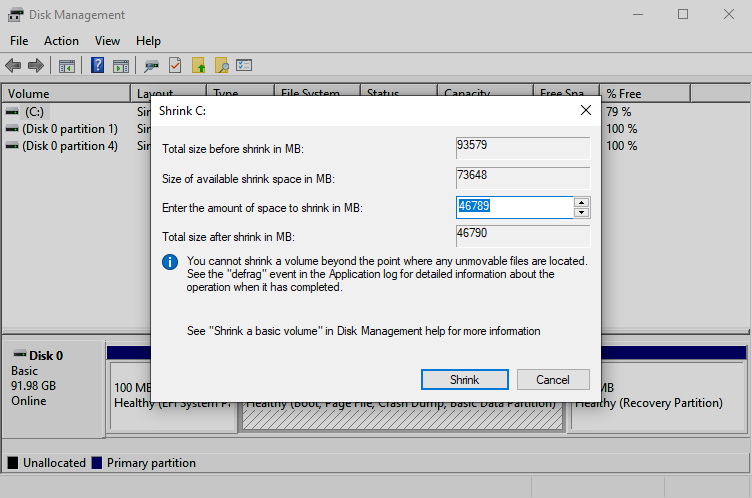Close the Shrink C: dialog with X
752x498 pixels.
point(585,110)
